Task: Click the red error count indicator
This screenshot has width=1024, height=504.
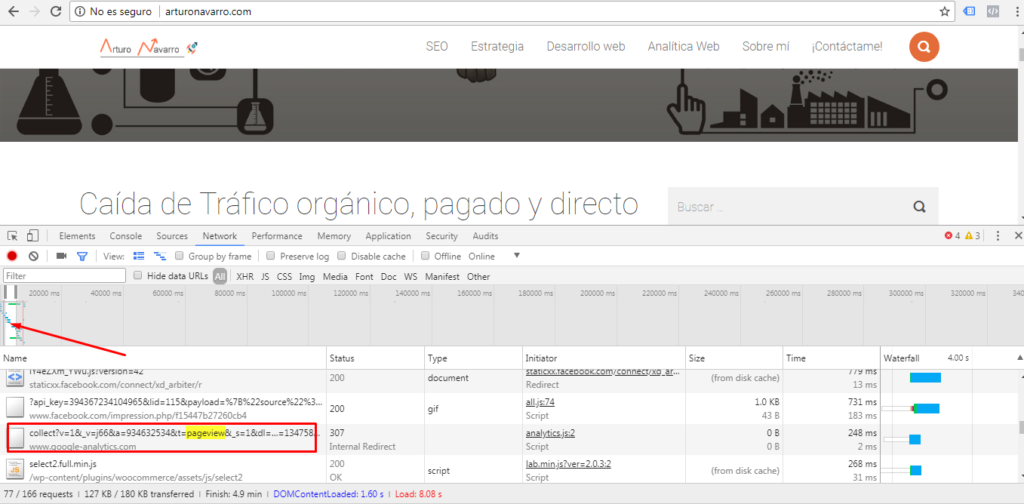Action: click(x=952, y=236)
